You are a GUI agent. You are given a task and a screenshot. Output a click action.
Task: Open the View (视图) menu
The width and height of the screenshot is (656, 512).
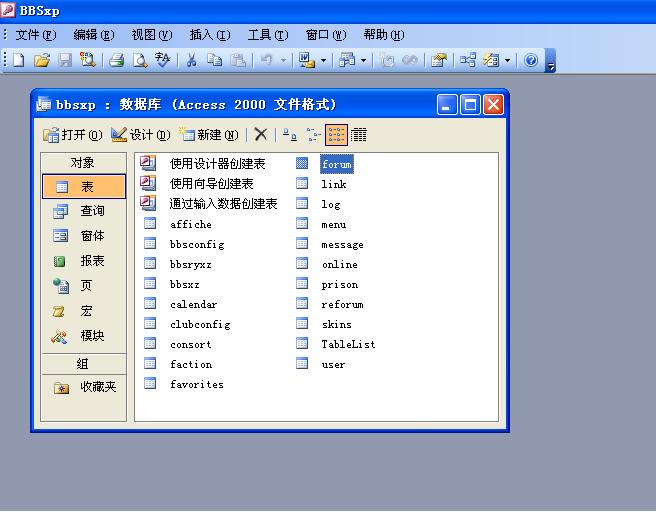152,35
